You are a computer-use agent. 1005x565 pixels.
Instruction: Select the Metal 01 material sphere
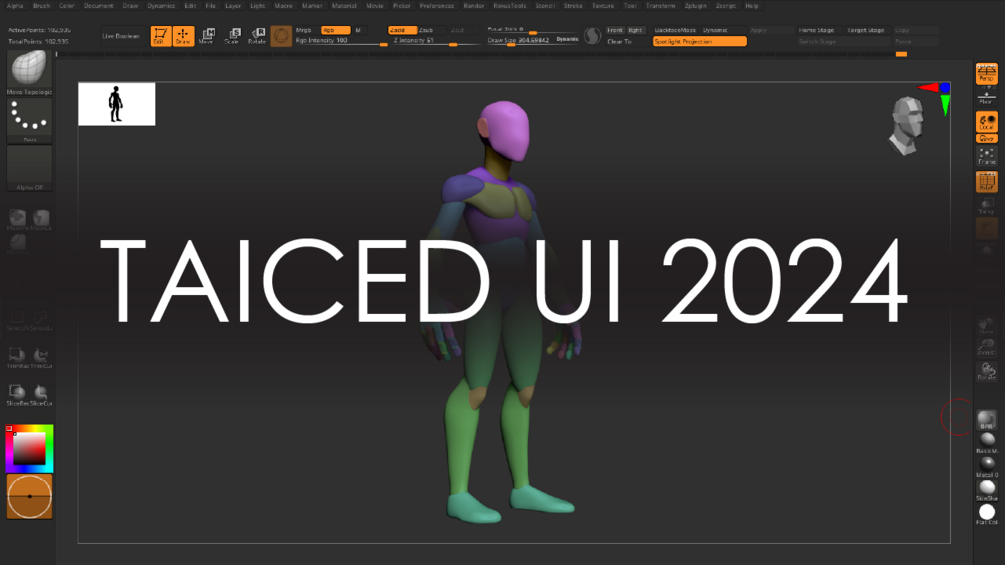pos(987,467)
